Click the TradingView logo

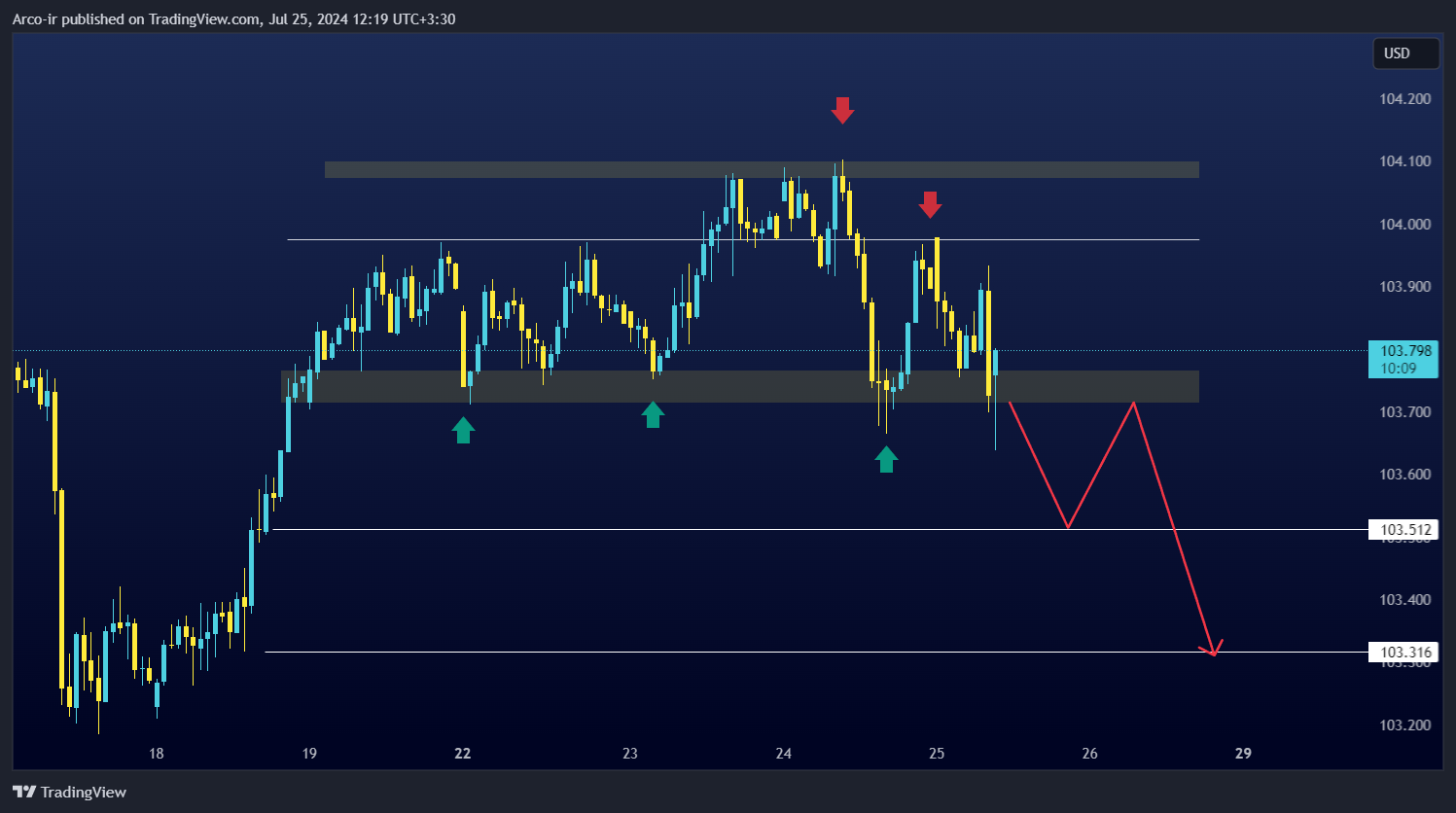pos(69,792)
